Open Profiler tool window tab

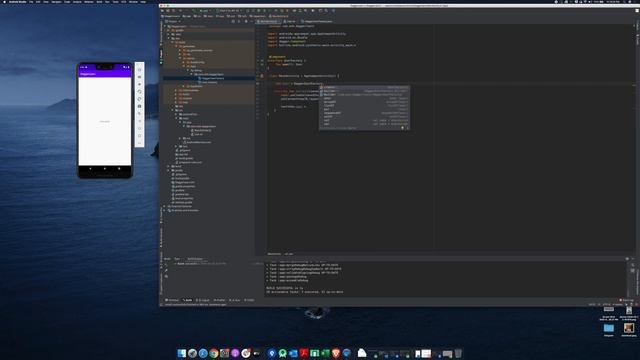point(219,300)
